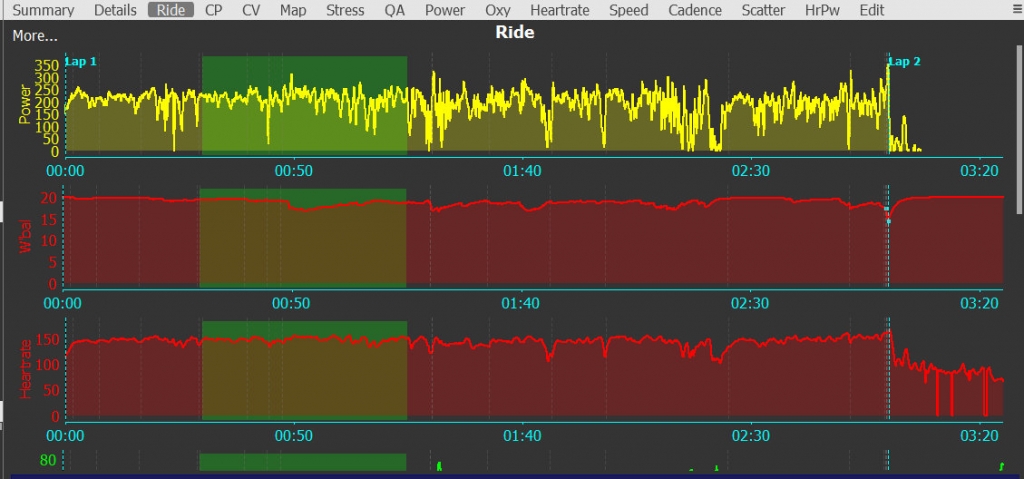View the Heartrate tab
The height and width of the screenshot is (479, 1024).
coord(560,10)
